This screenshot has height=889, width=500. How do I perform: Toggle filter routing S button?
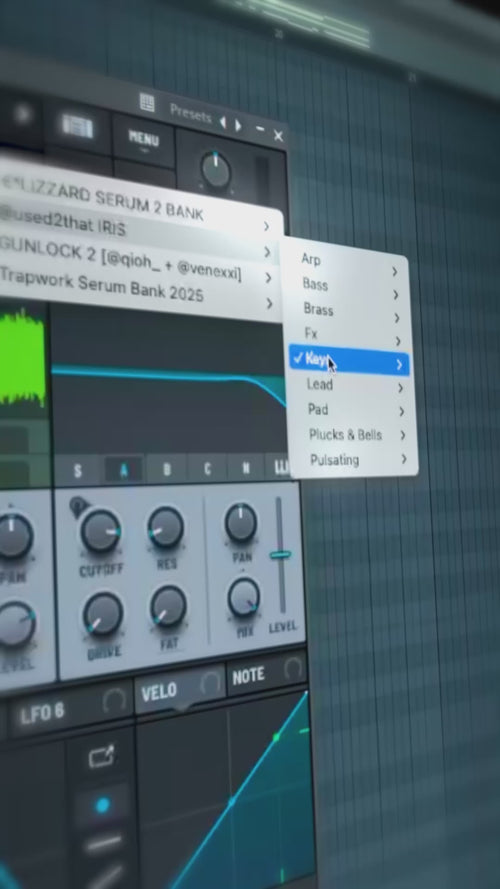pyautogui.click(x=78, y=471)
